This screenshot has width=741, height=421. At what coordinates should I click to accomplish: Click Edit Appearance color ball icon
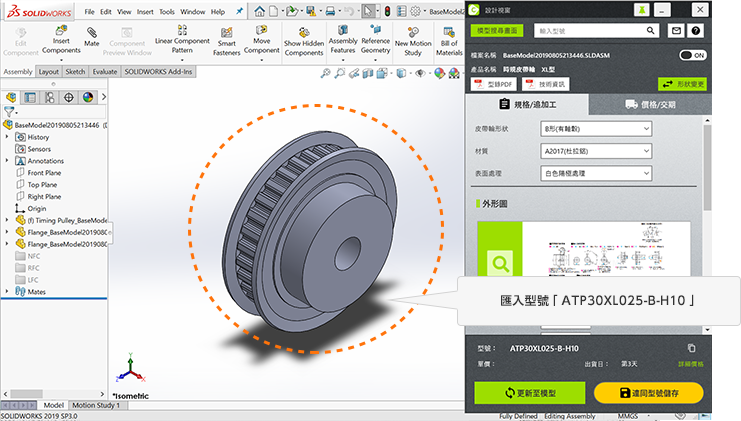[x=439, y=73]
